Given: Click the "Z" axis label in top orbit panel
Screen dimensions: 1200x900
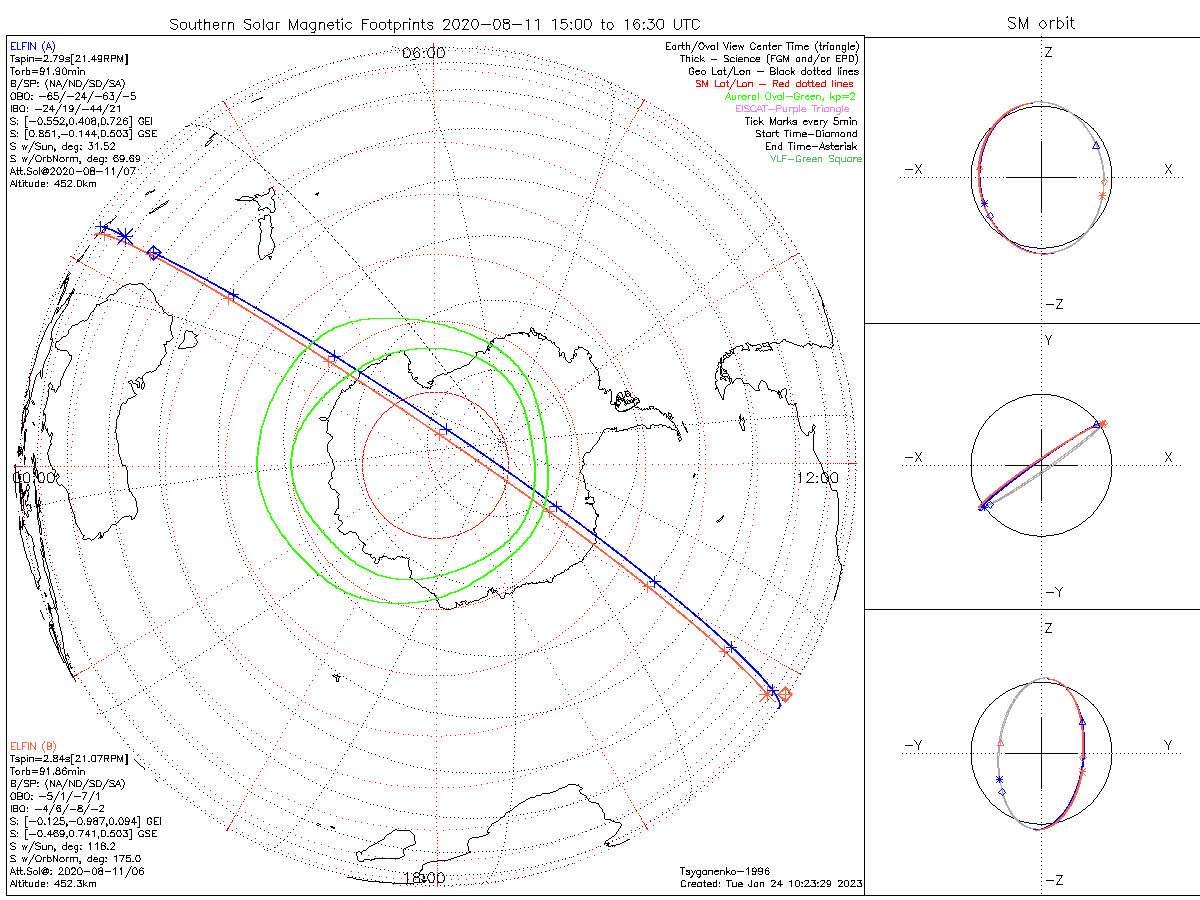Looking at the screenshot, I should coord(1048,52).
